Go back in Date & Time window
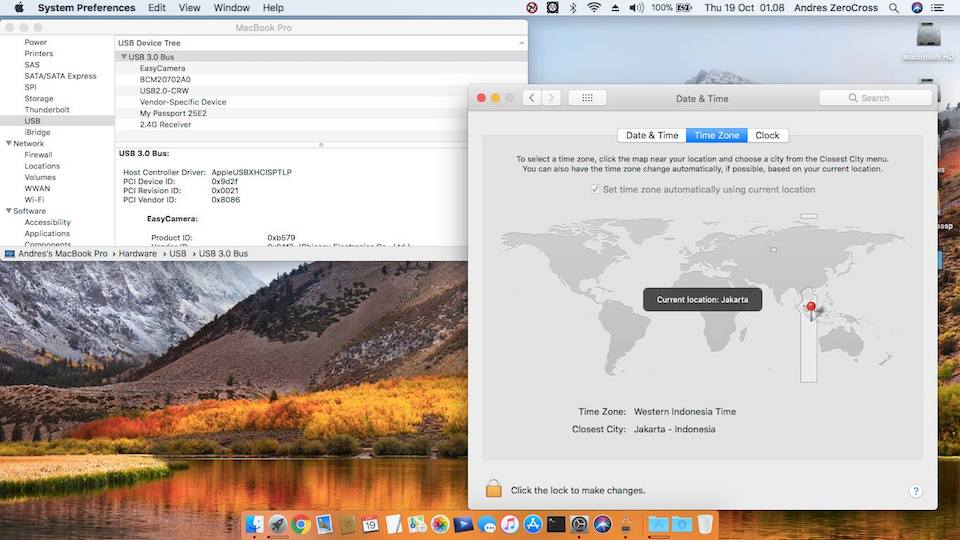960x540 pixels. [x=531, y=98]
